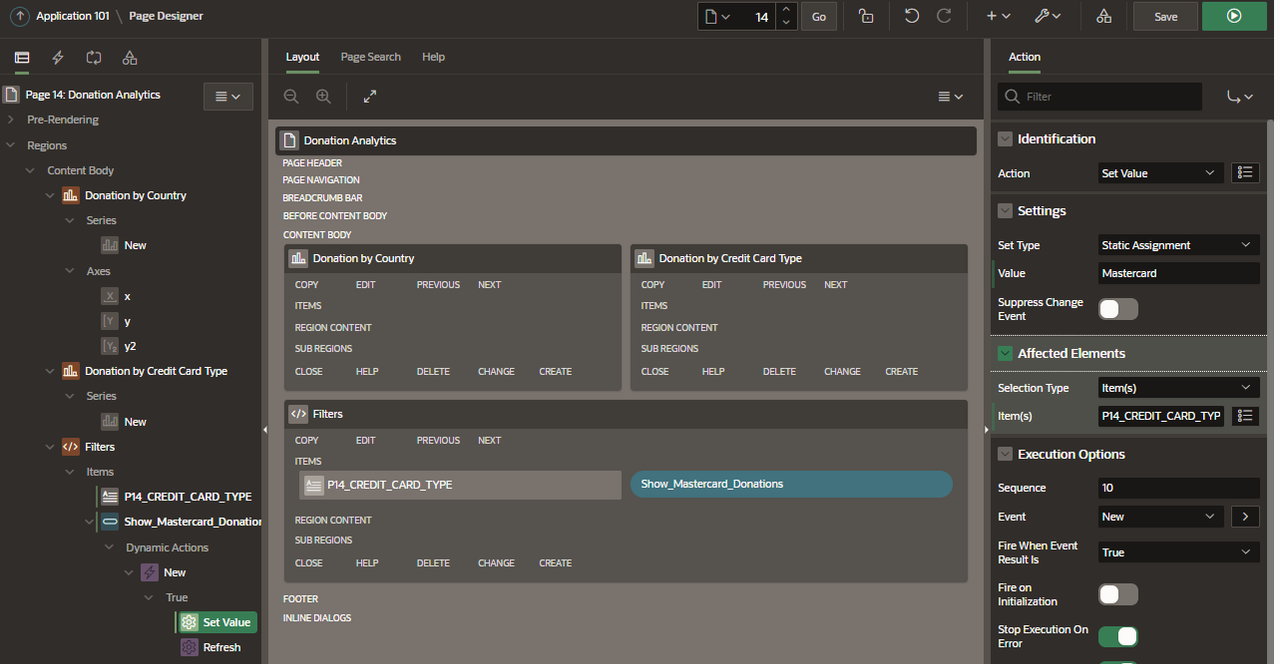The height and width of the screenshot is (664, 1280).
Task: Select the Set Value tree node
Action: pyautogui.click(x=217, y=622)
